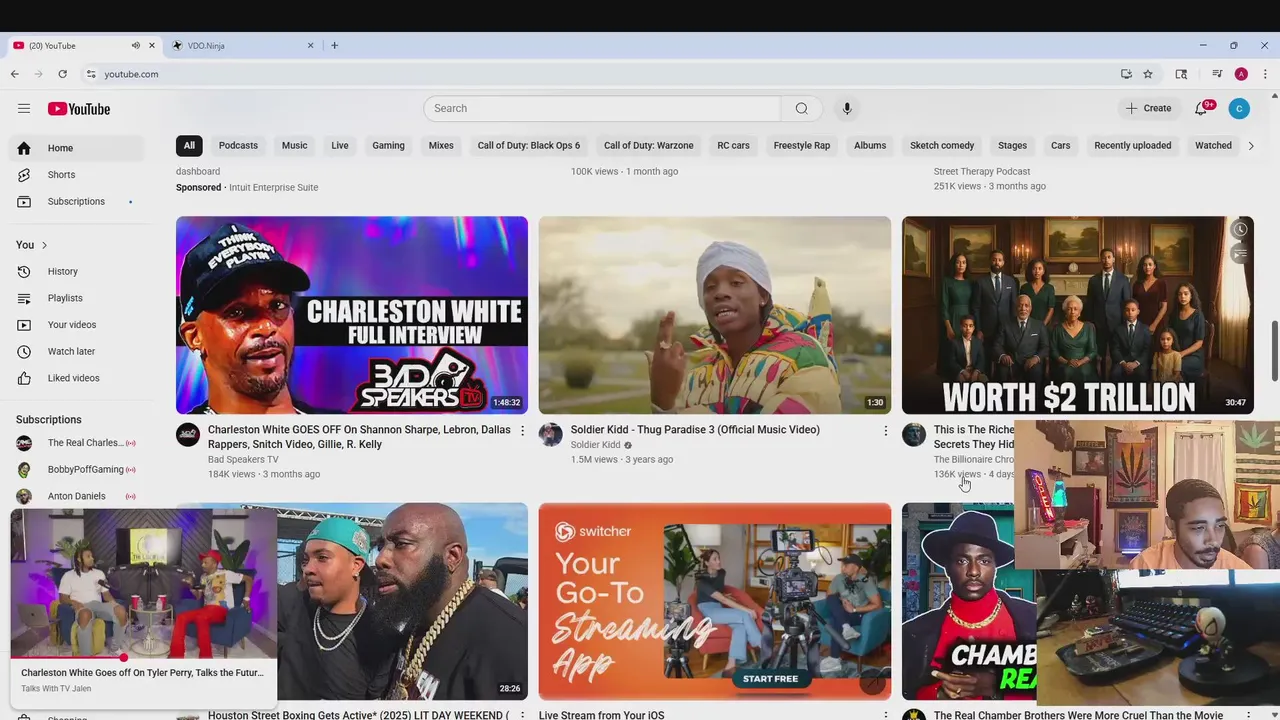This screenshot has height=720, width=1280.
Task: Open the Chrome profile avatar
Action: (1241, 74)
